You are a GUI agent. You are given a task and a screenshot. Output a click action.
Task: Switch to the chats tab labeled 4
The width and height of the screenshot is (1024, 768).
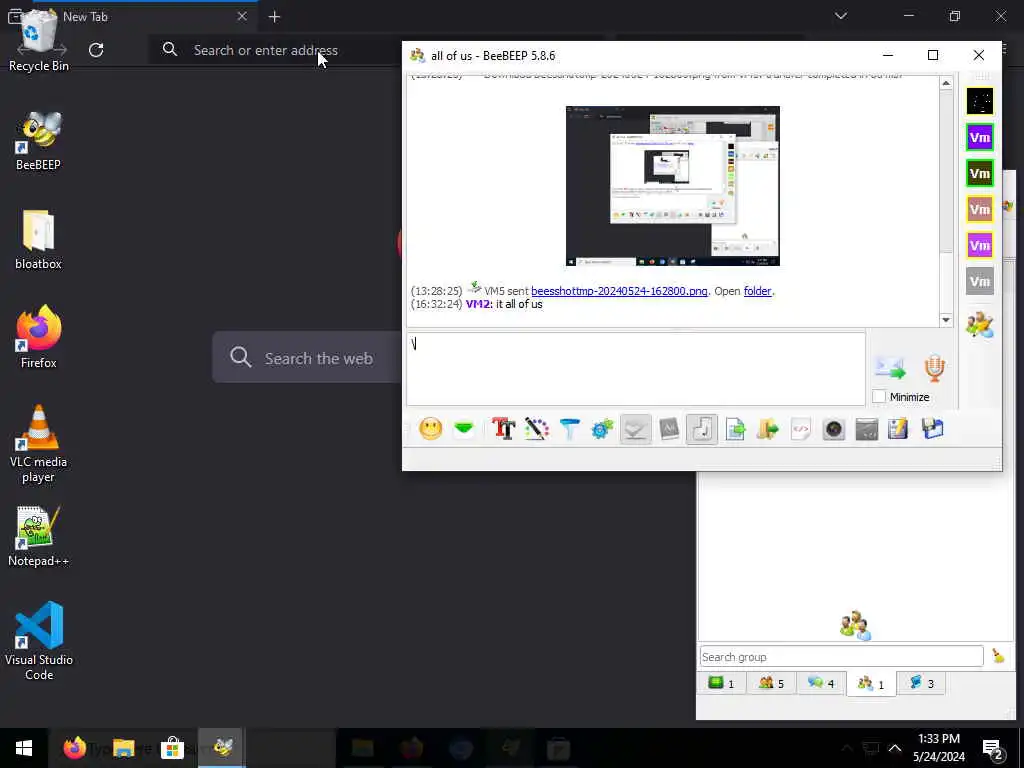tap(821, 683)
